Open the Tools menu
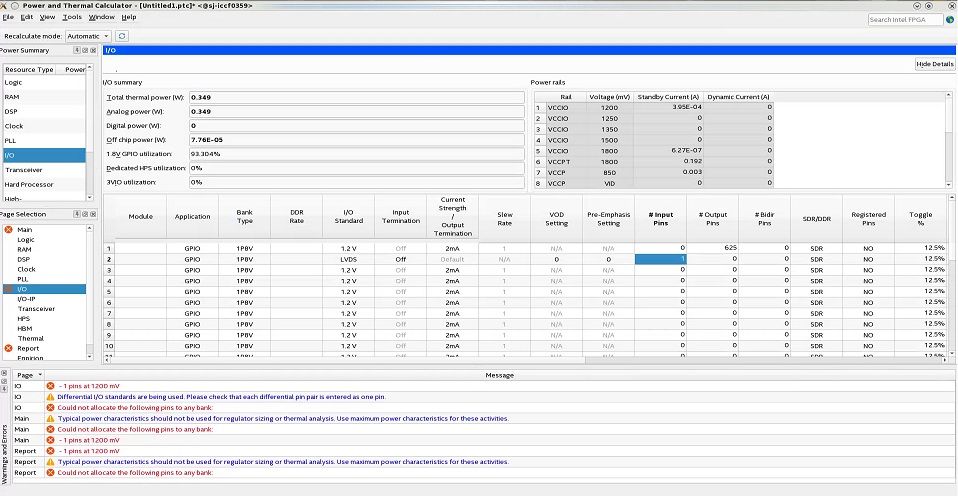 pyautogui.click(x=72, y=17)
